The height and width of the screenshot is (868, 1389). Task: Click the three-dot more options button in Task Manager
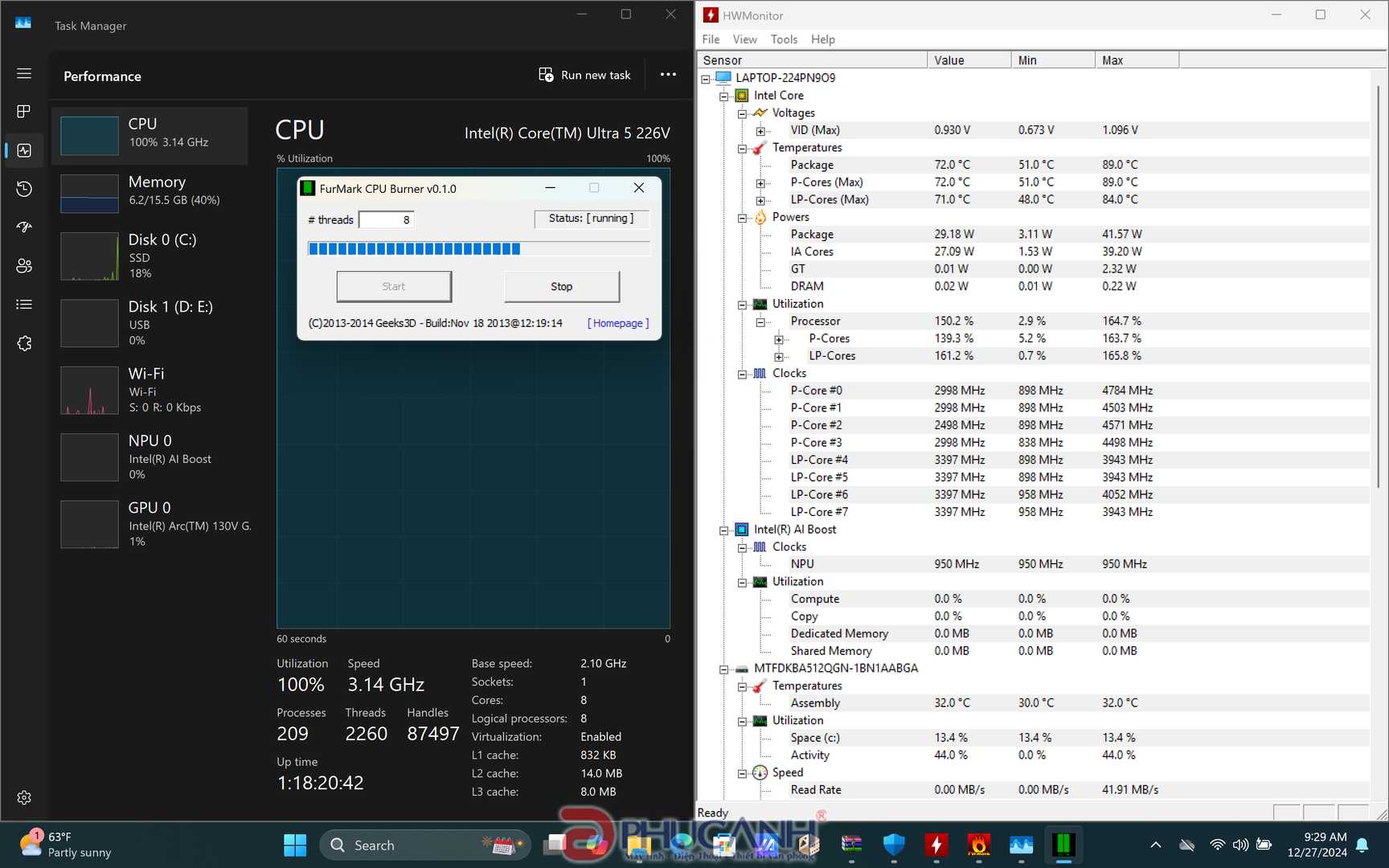[668, 75]
